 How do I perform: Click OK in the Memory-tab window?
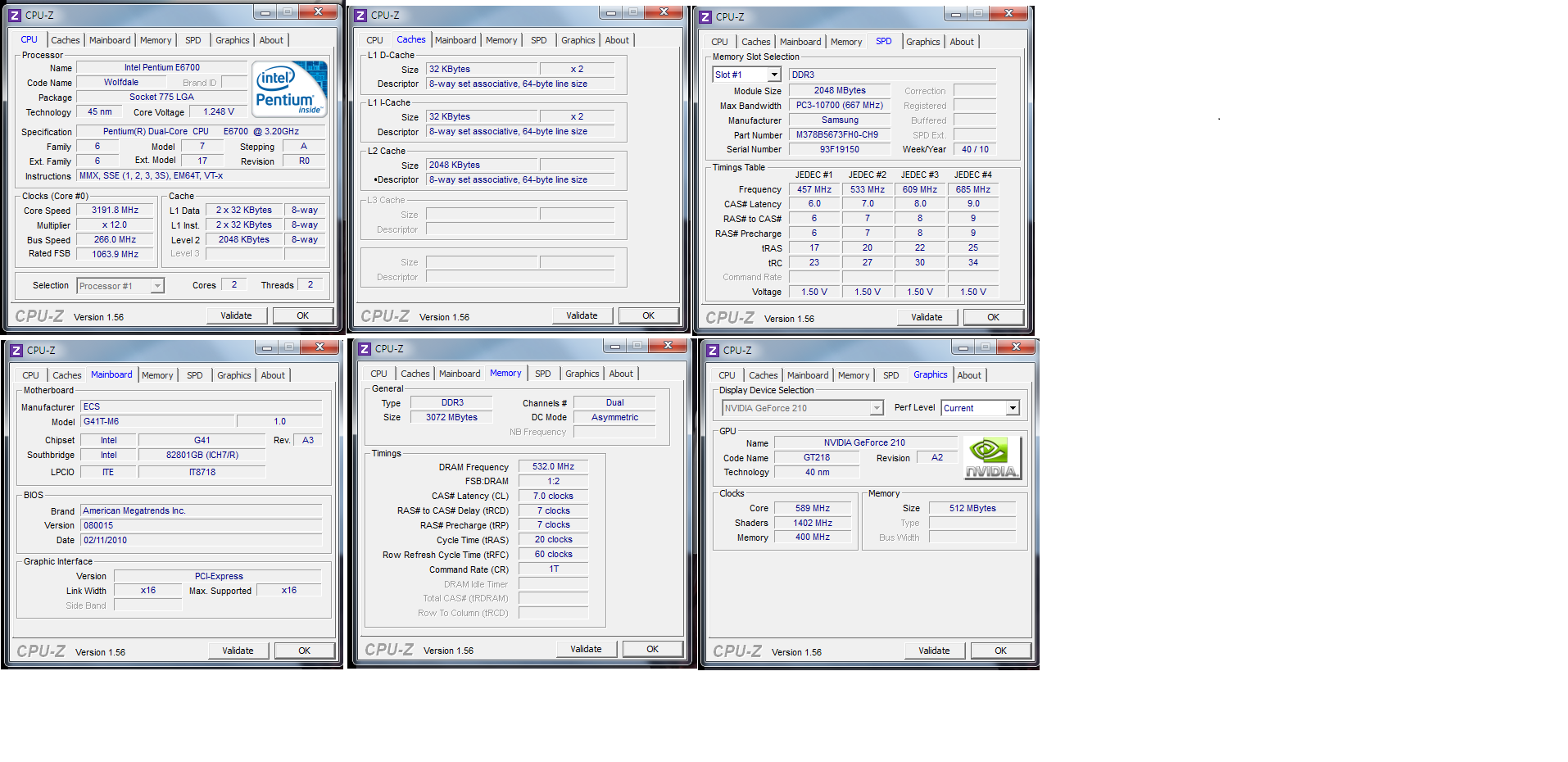653,649
